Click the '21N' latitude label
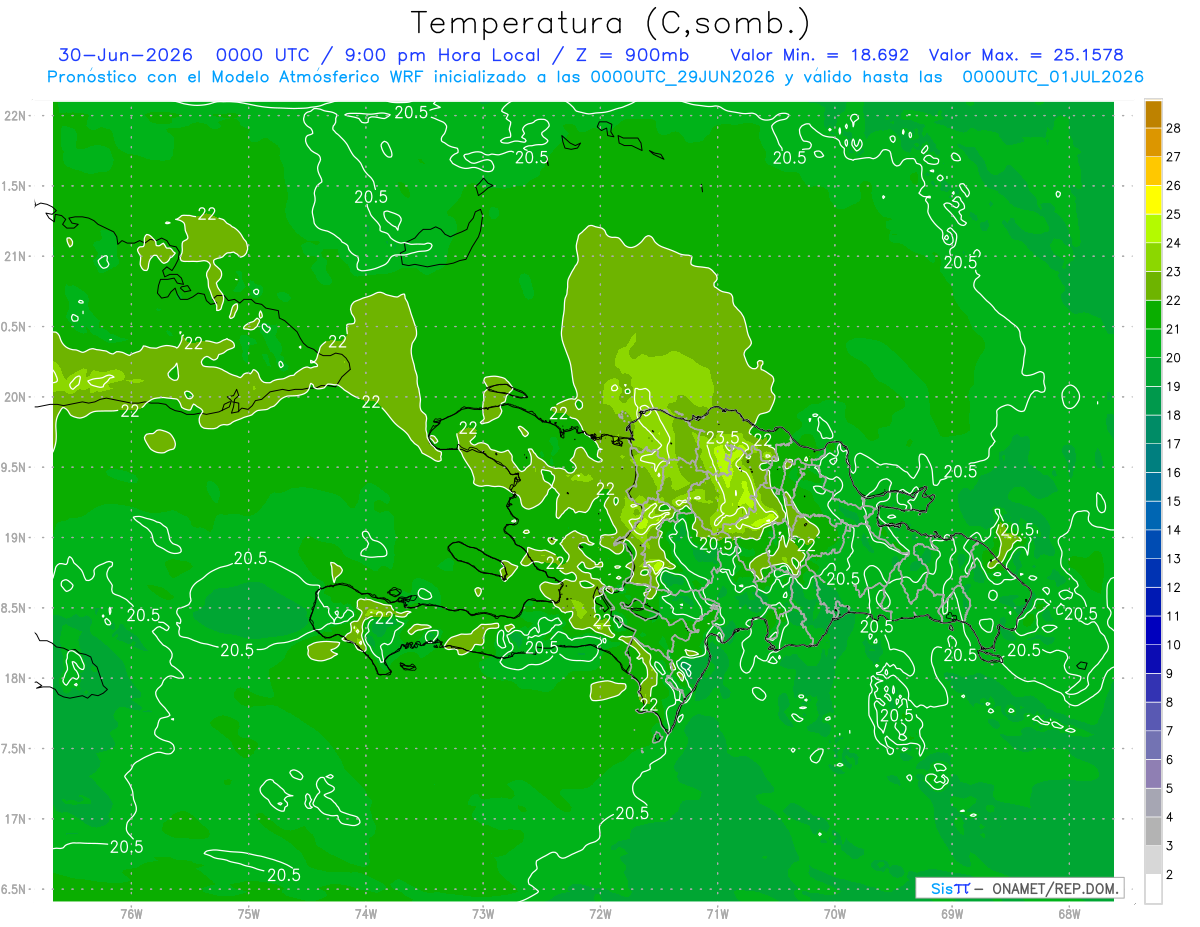Image resolution: width=1200 pixels, height=927 pixels. pos(16,256)
